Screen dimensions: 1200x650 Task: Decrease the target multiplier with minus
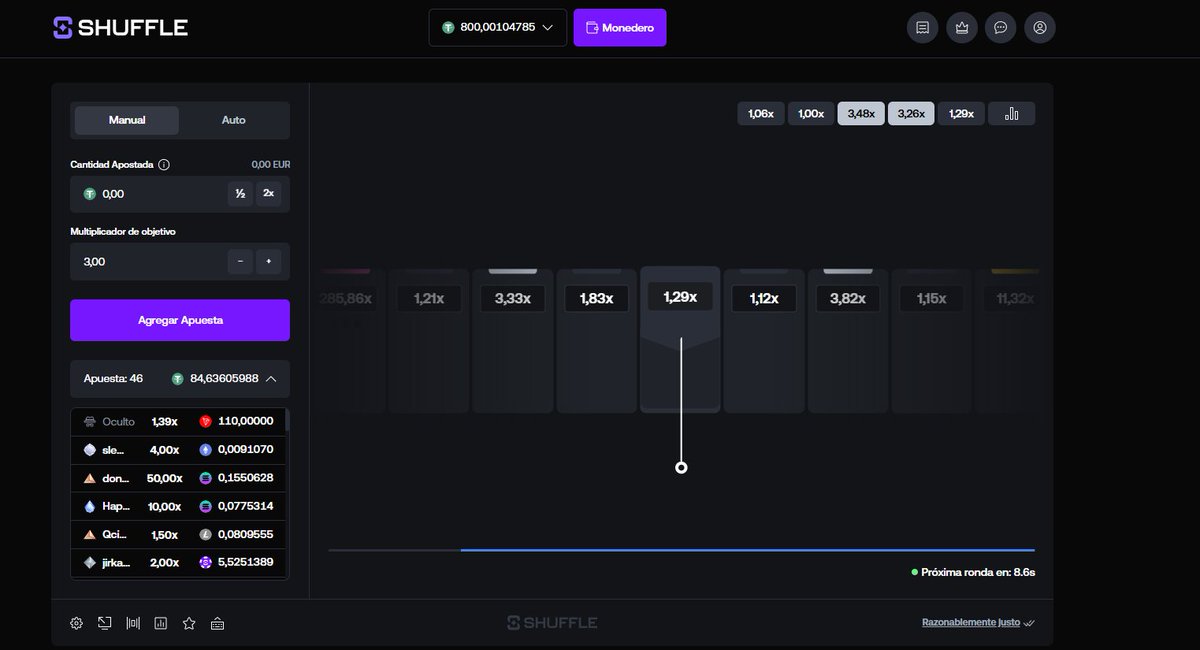tap(240, 262)
